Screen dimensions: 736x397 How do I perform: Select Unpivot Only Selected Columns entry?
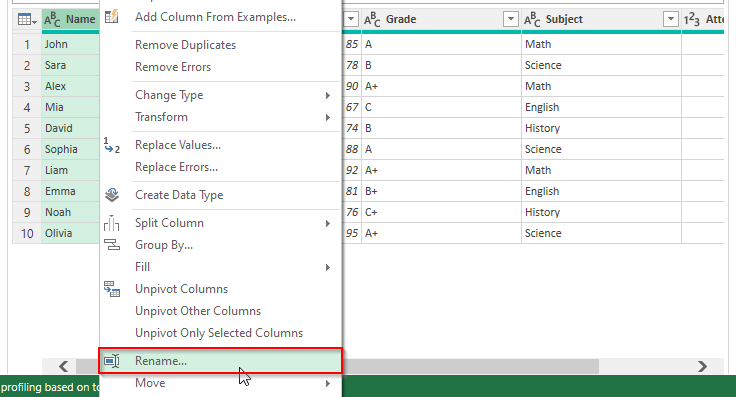click(x=221, y=333)
